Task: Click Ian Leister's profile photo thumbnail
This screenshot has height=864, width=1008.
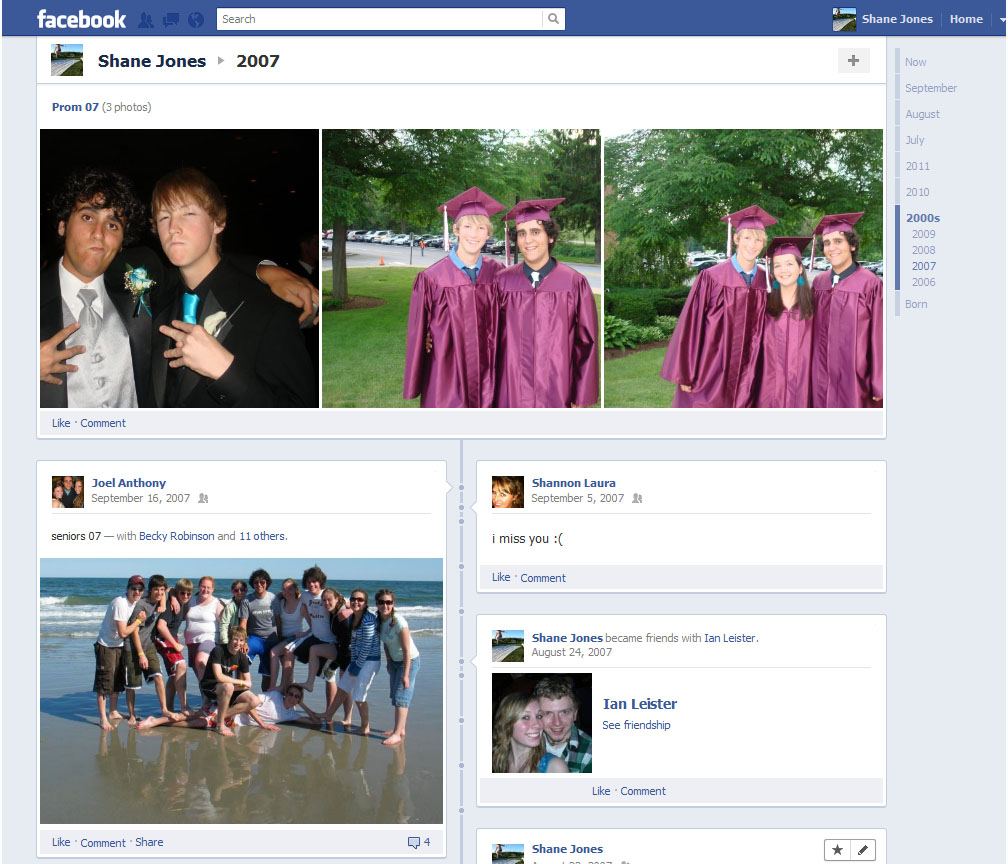Action: [542, 723]
